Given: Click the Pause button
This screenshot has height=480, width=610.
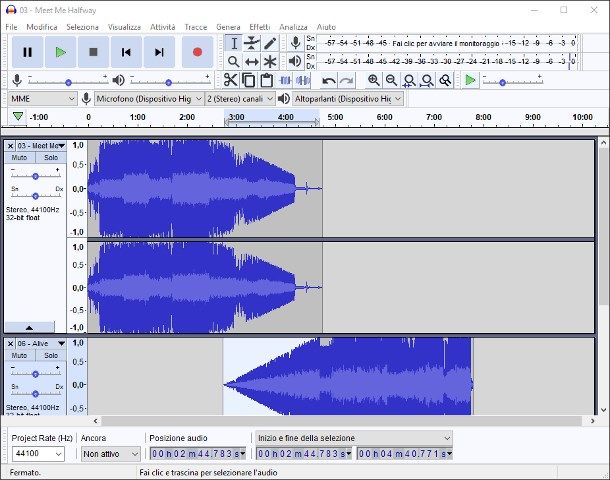Looking at the screenshot, I should [27, 52].
